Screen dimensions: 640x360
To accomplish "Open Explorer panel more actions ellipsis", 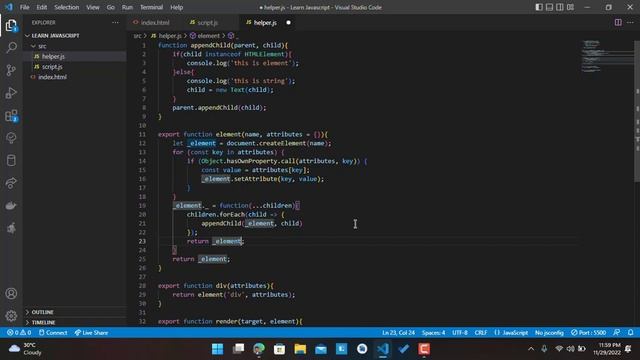I will coord(116,22).
